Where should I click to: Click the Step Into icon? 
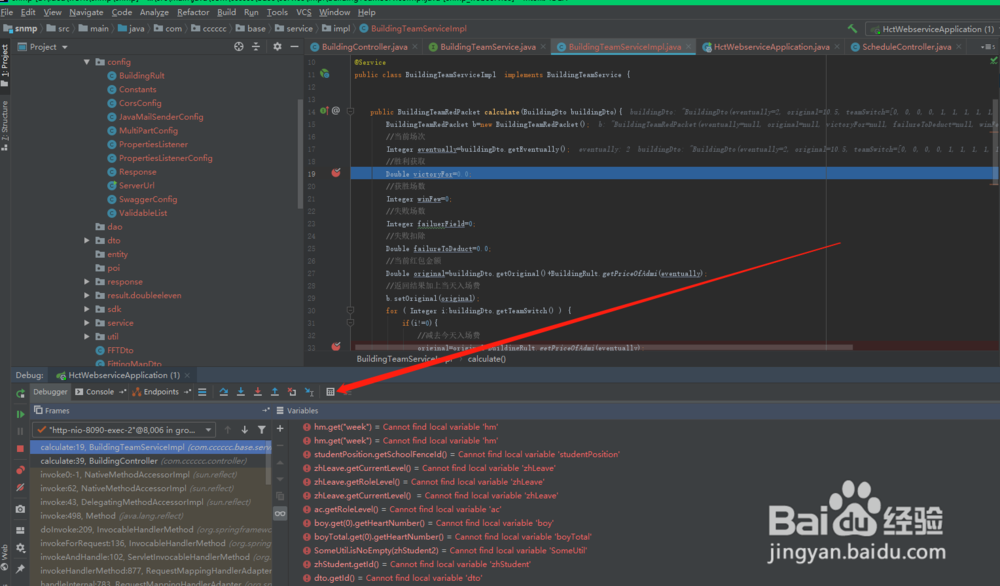(240, 392)
